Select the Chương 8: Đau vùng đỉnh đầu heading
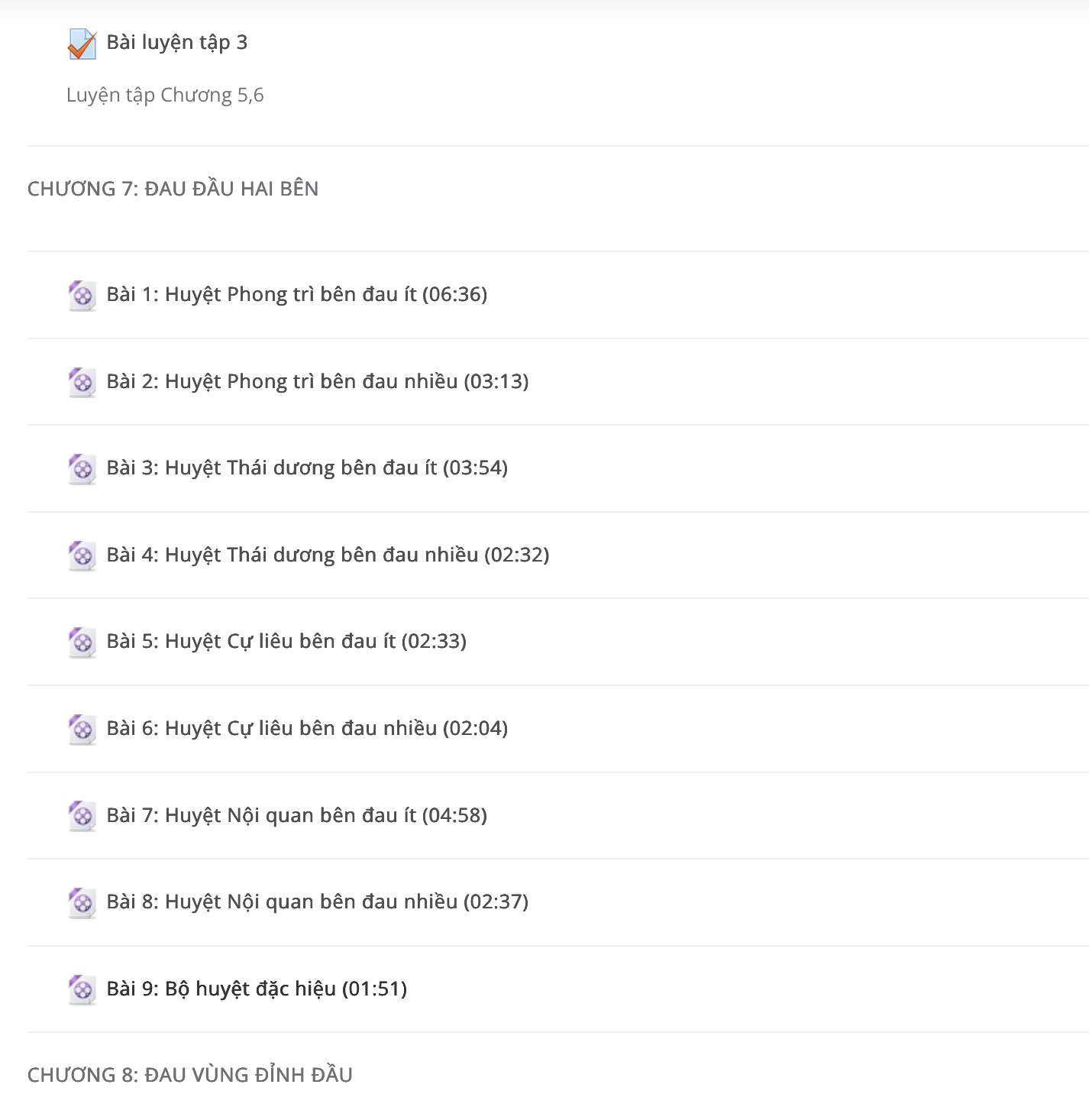 point(190,1075)
